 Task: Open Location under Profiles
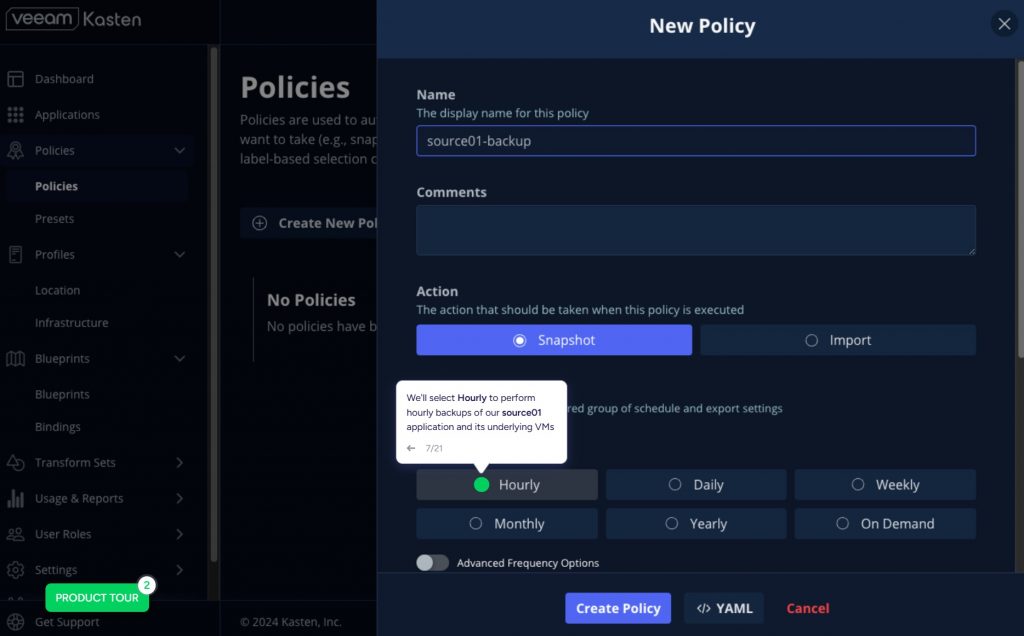pos(57,291)
